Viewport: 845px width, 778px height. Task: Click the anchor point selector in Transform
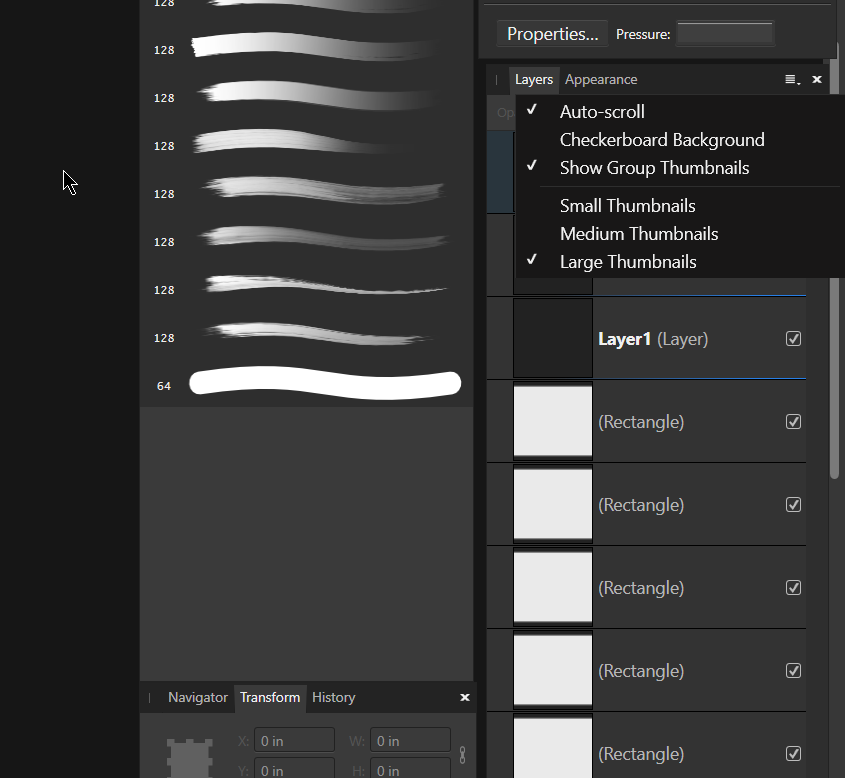(190, 759)
